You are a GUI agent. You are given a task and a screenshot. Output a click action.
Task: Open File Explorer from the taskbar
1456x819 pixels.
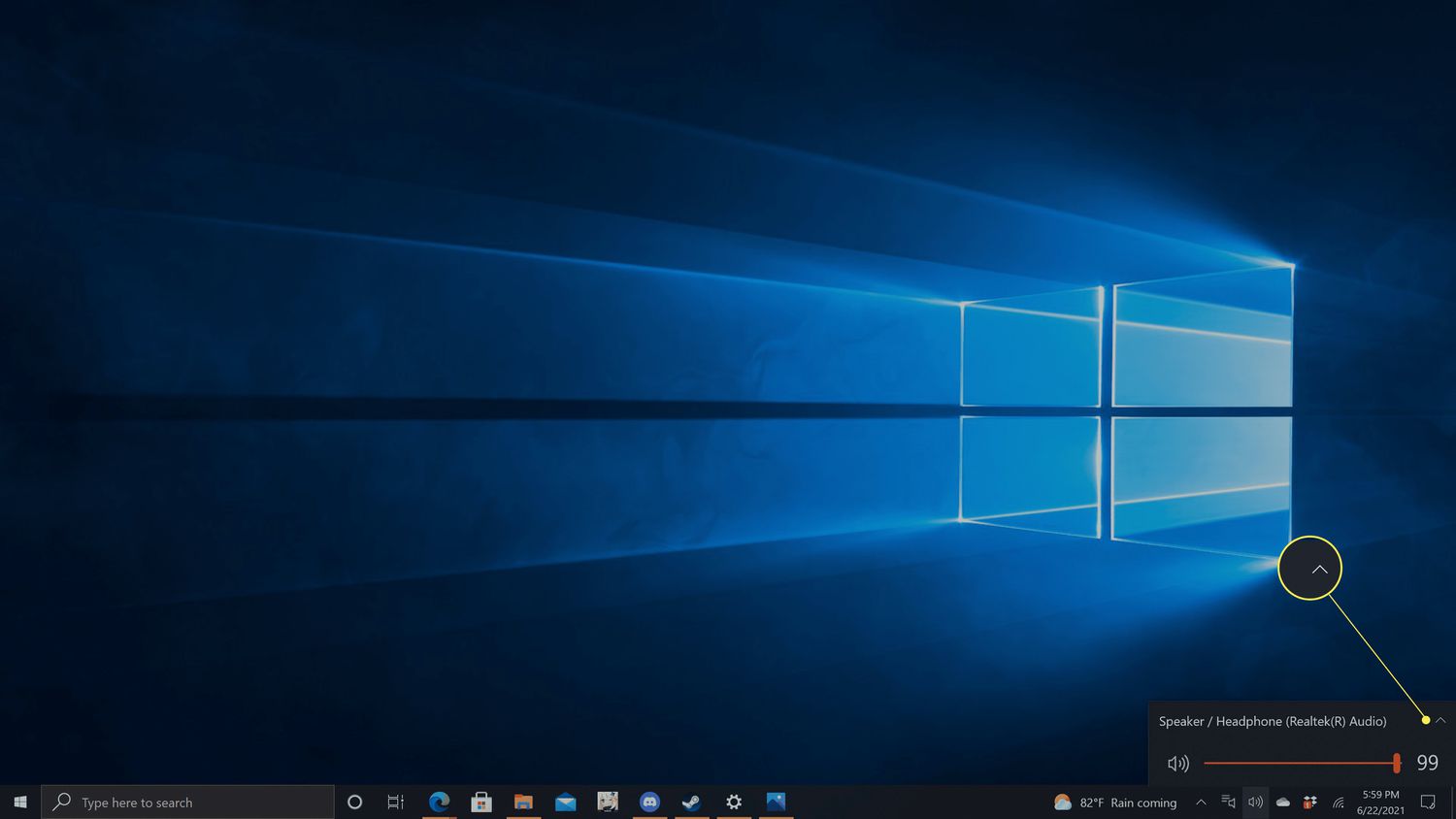[x=523, y=802]
